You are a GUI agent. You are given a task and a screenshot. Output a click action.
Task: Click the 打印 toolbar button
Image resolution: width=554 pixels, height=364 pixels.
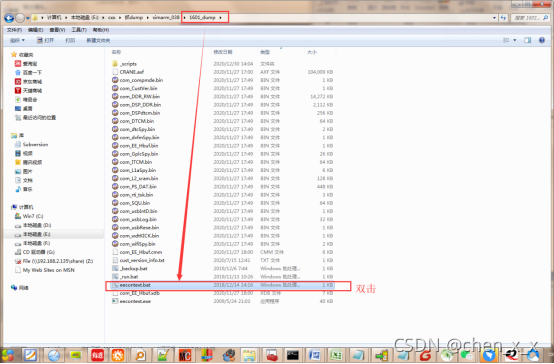[x=70, y=40]
